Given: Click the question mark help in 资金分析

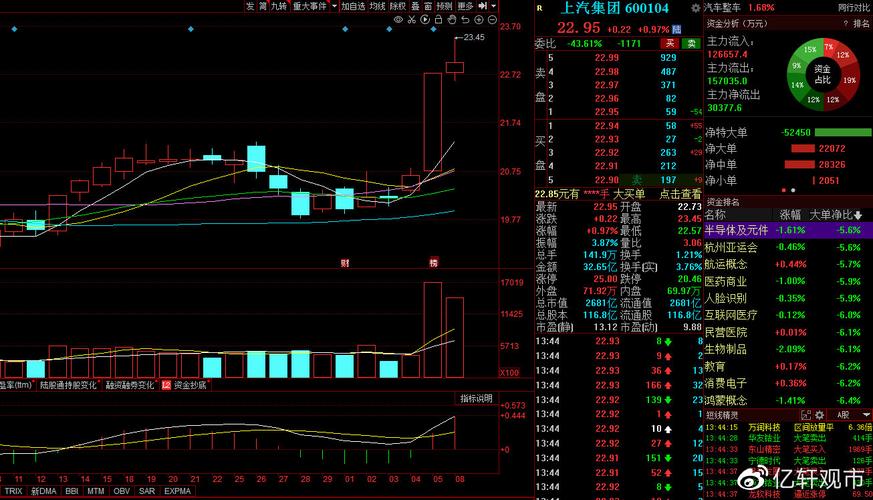Looking at the screenshot, I should (x=845, y=24).
